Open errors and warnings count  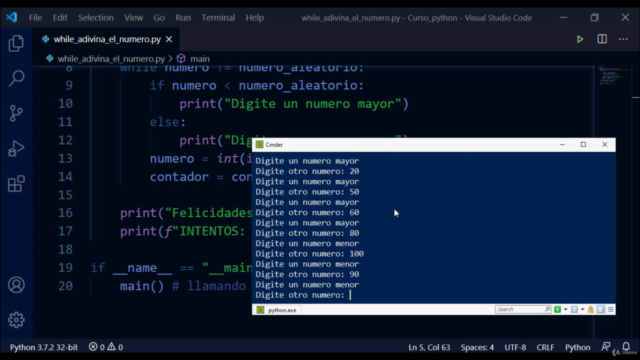[106, 347]
